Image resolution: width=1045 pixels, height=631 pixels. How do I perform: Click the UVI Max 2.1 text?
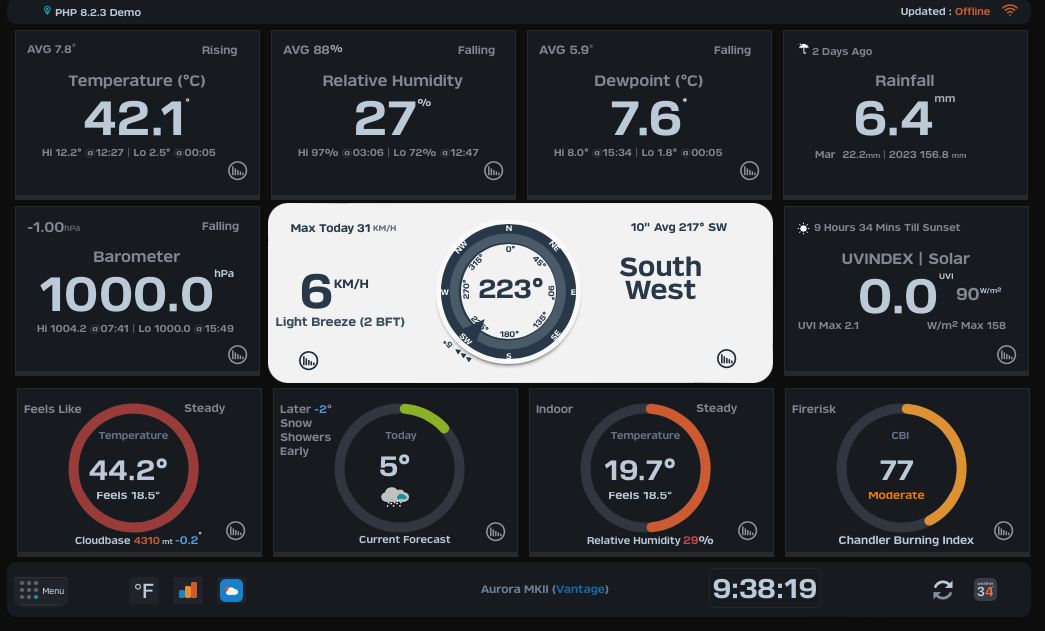[x=828, y=326]
